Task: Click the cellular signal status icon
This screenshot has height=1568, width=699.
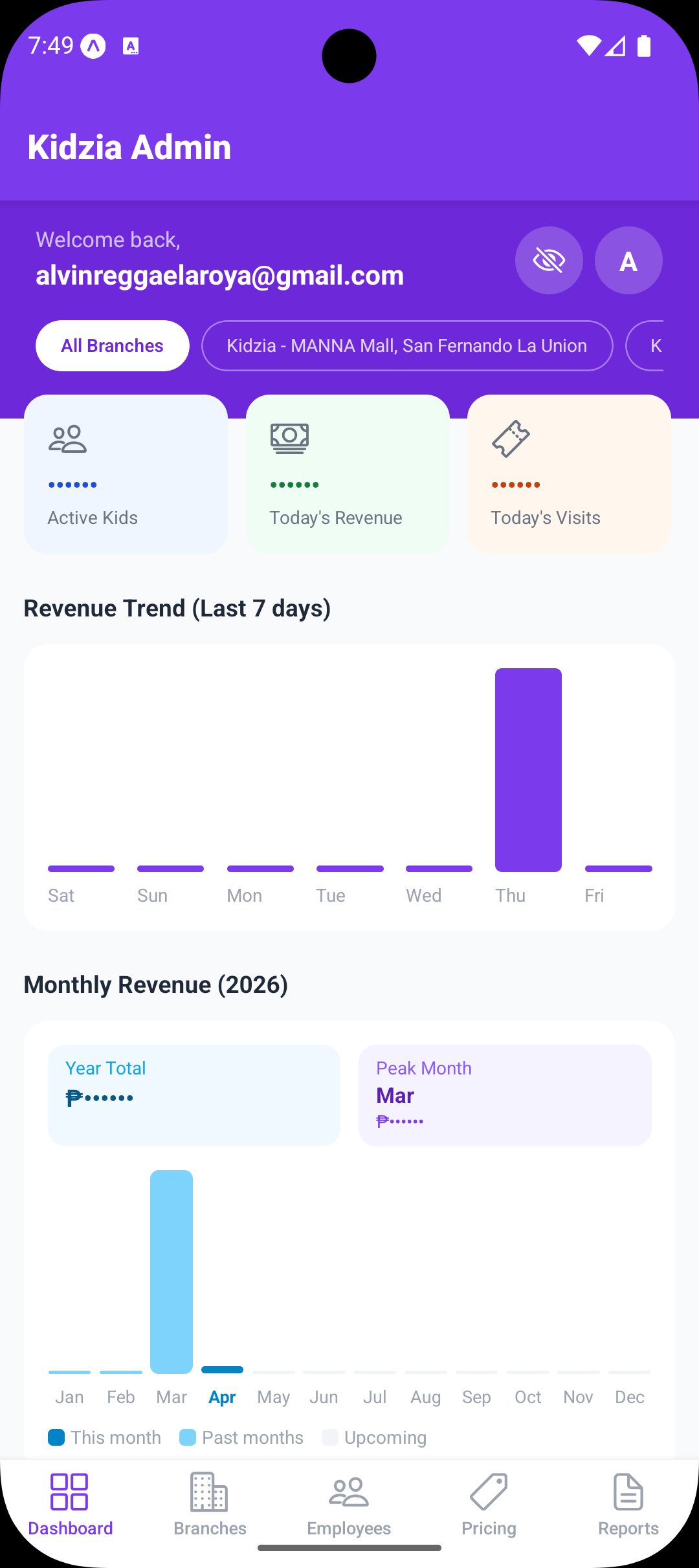Action: [x=615, y=46]
